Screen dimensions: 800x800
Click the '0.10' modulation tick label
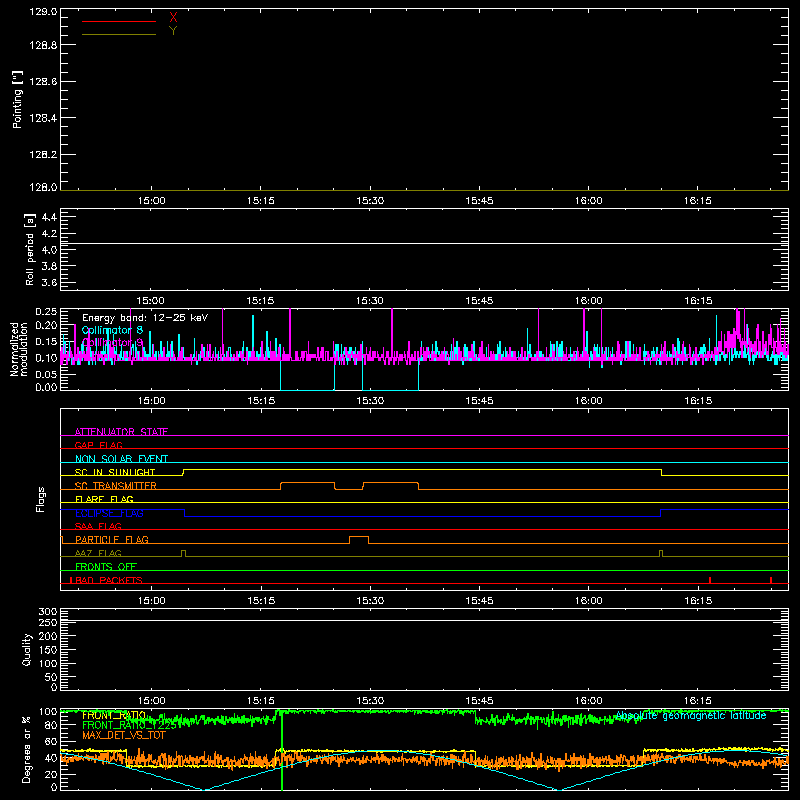coord(46,358)
